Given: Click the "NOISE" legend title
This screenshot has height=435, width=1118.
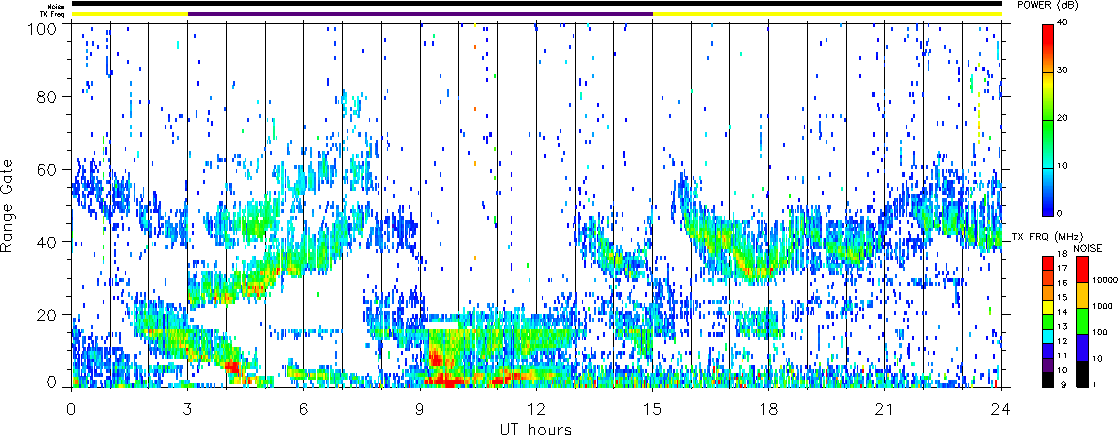Looking at the screenshot, I should coord(1089,246).
